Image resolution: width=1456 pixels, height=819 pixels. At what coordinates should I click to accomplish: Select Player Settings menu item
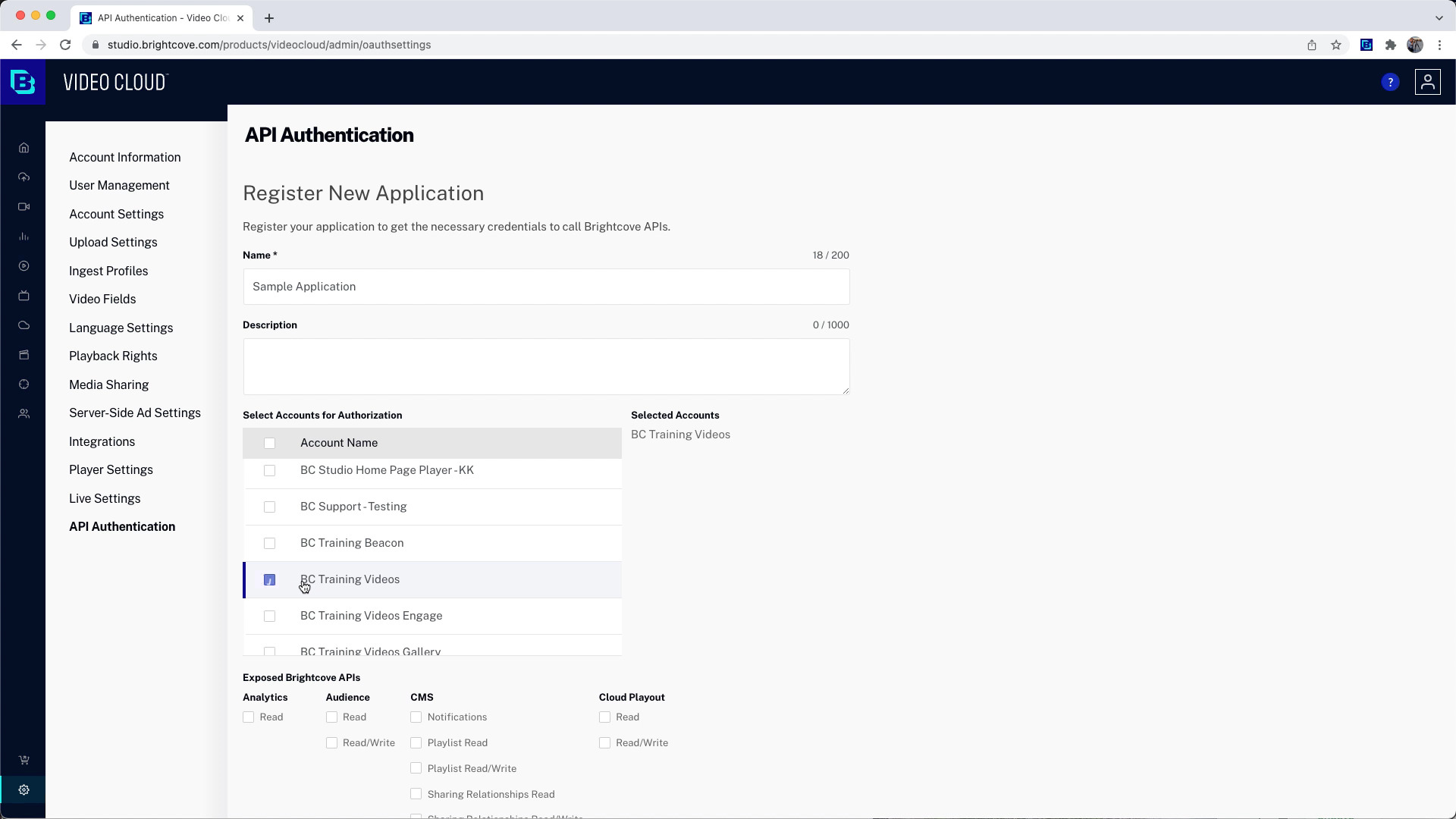click(x=111, y=469)
